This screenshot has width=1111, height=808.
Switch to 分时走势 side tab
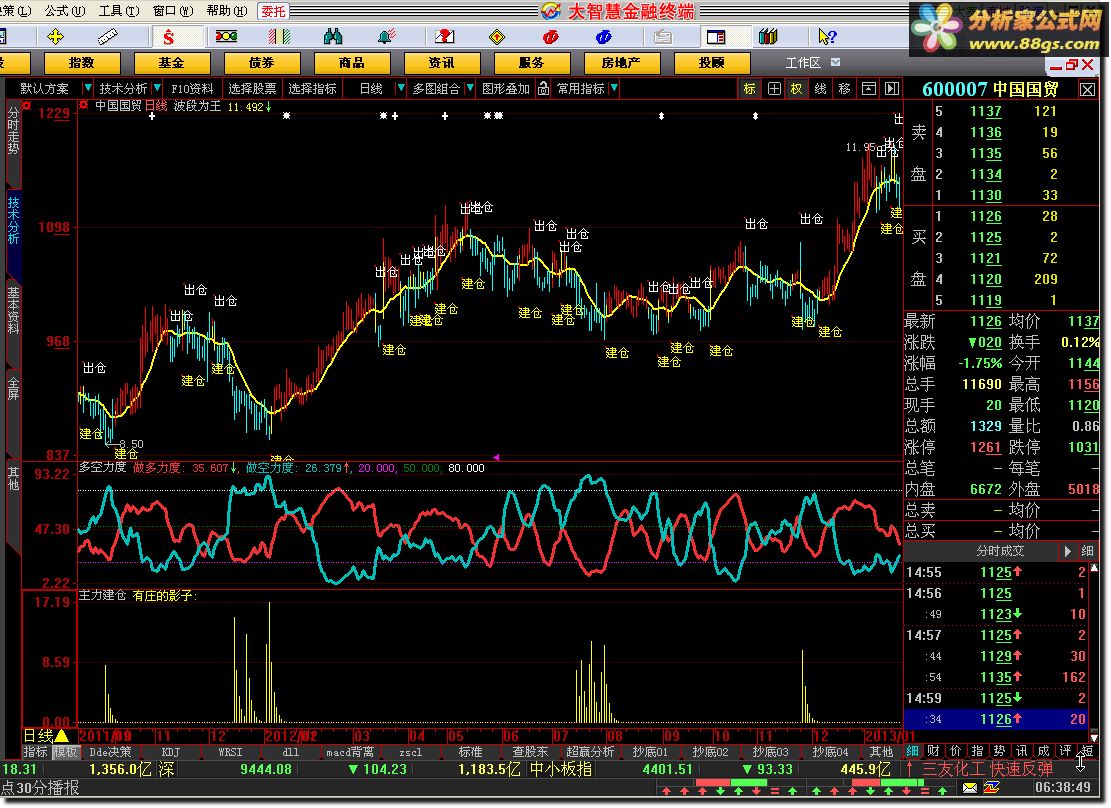click(x=13, y=130)
